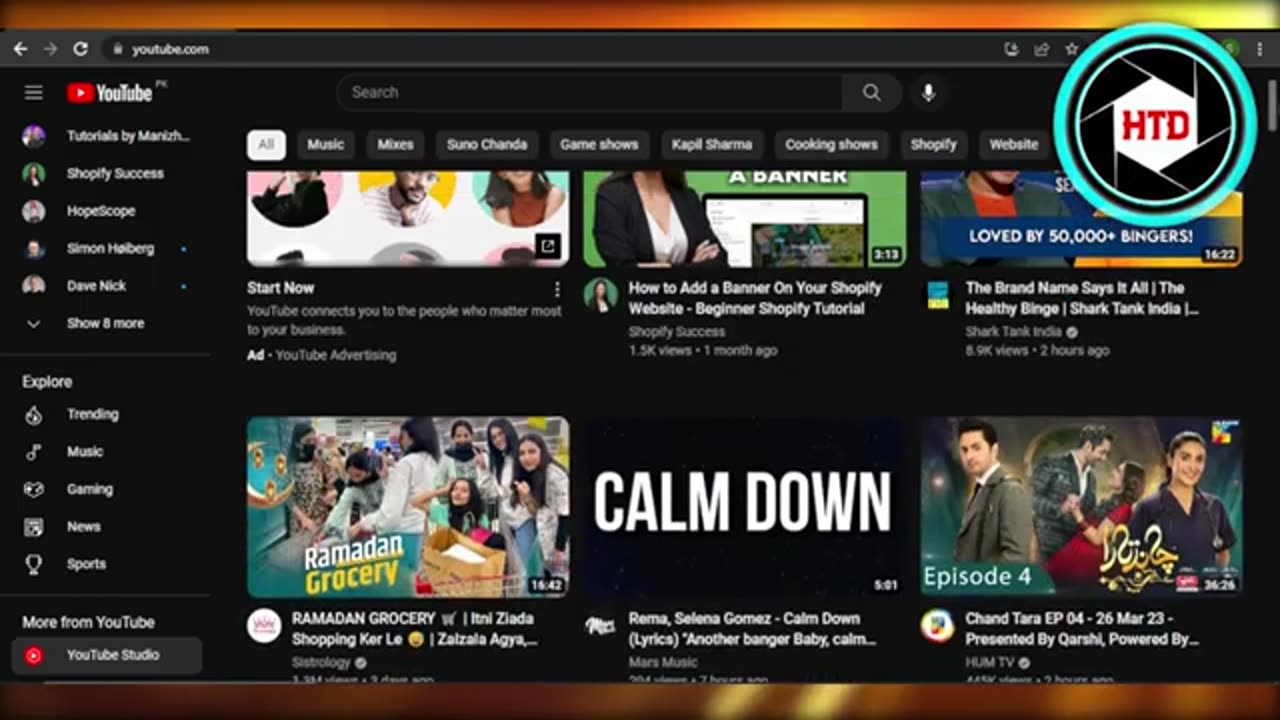
Task: Click Shark Tank India channel avatar
Action: pos(937,295)
